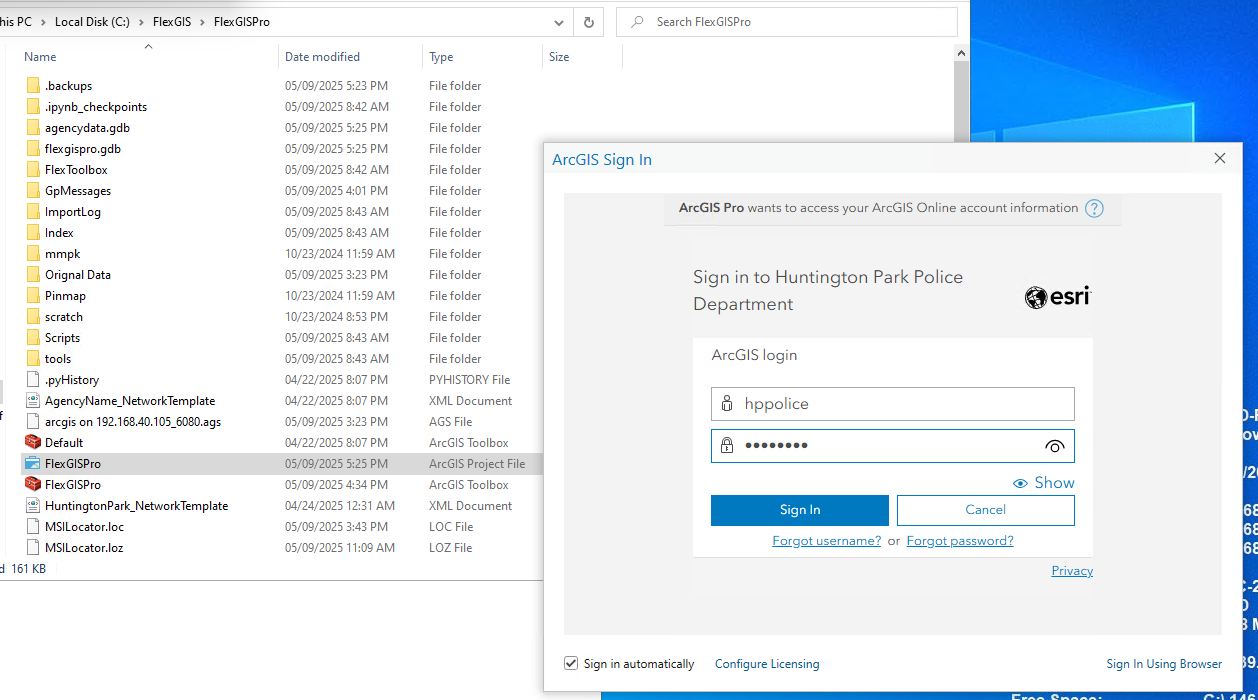Select HuntingtonPark_NetworkTemplate XML file icon
The height and width of the screenshot is (700, 1258).
pyautogui.click(x=33, y=506)
